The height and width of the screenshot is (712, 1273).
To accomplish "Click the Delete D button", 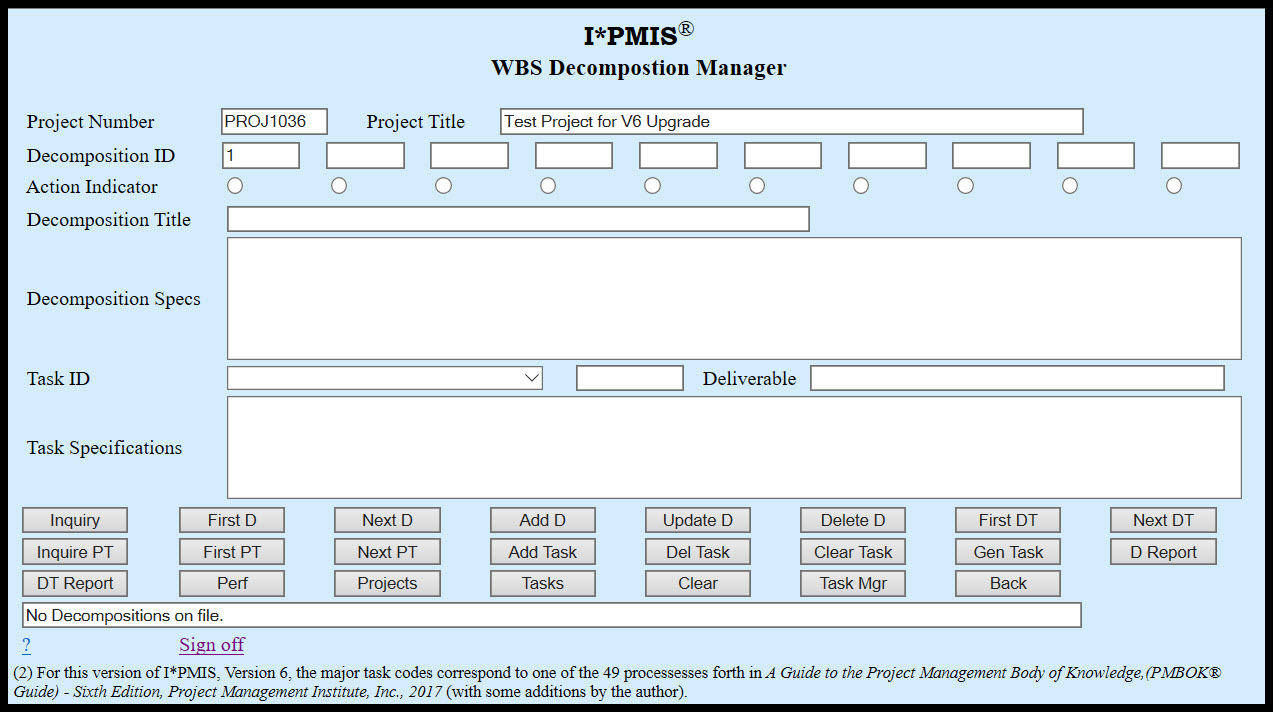I will point(852,519).
